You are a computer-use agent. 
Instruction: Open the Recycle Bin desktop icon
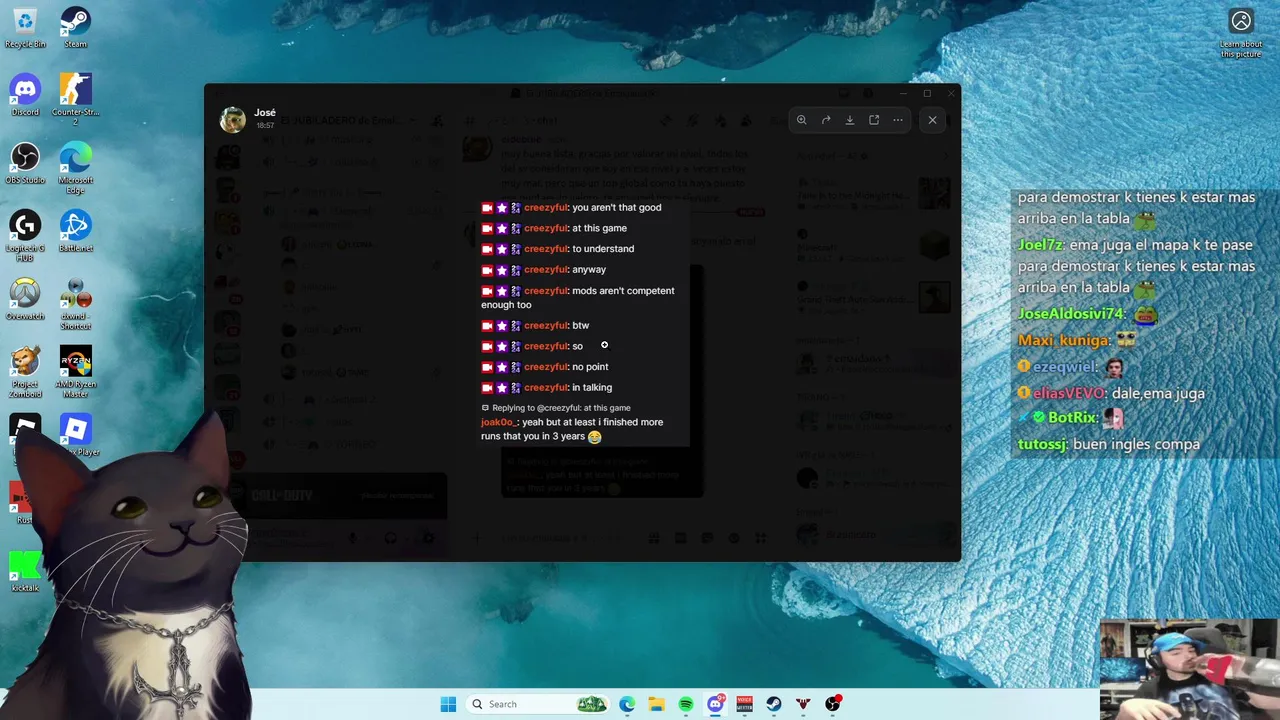(25, 28)
